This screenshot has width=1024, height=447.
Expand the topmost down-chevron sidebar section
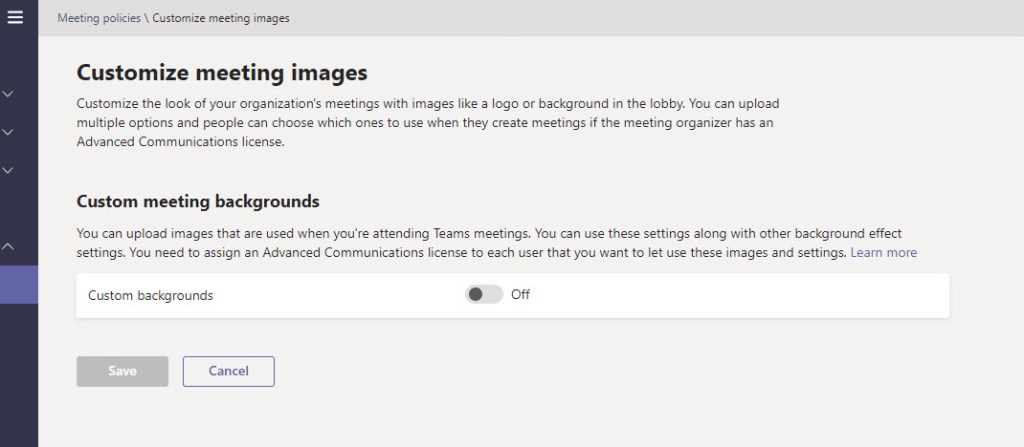pos(8,94)
